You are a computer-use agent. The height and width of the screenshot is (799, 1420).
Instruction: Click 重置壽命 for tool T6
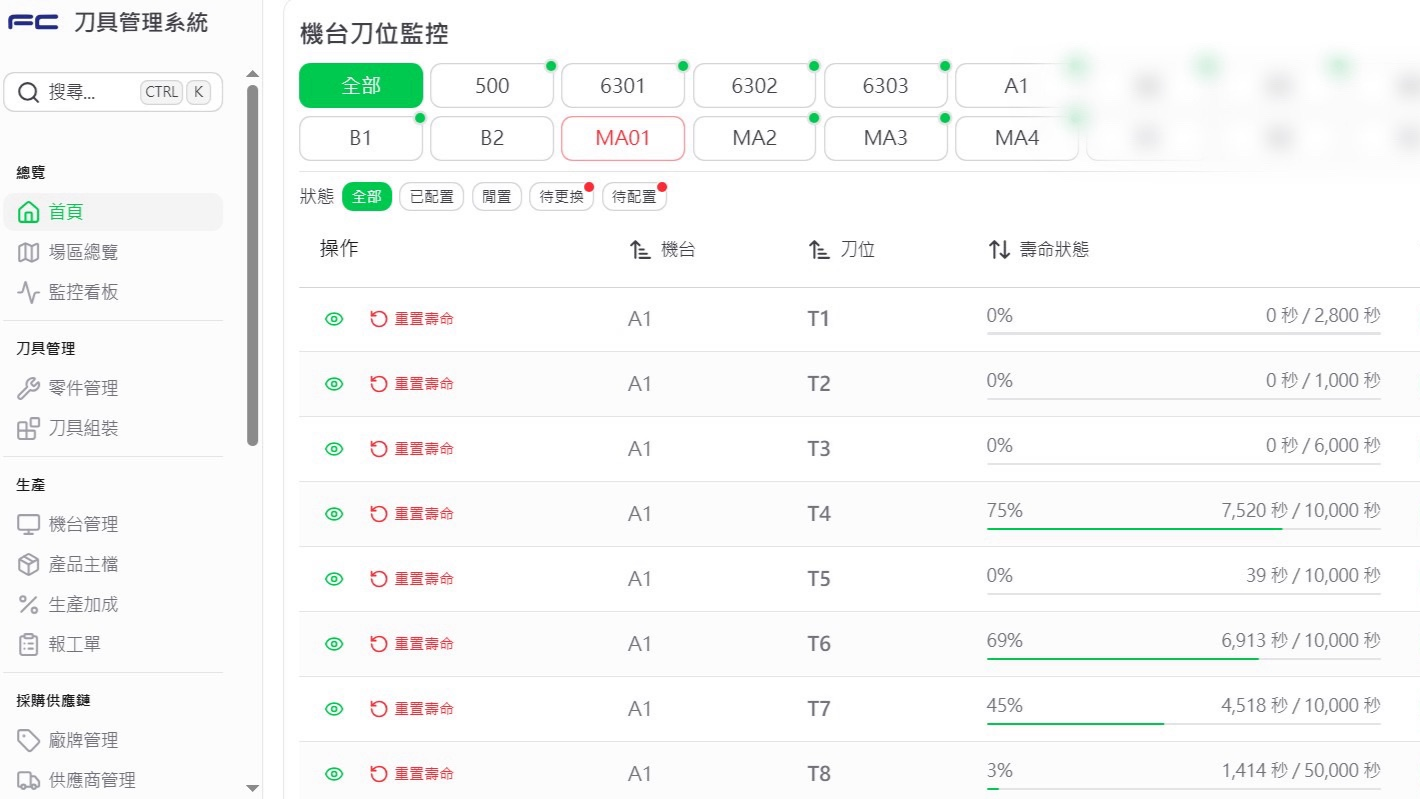(411, 644)
